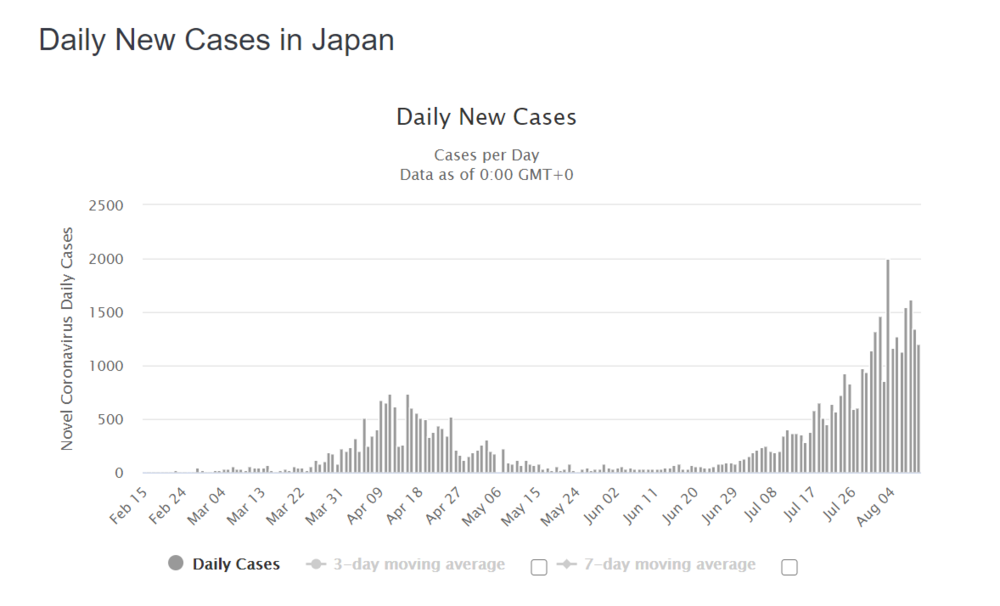Click the last bar at chart's right edge

point(918,409)
